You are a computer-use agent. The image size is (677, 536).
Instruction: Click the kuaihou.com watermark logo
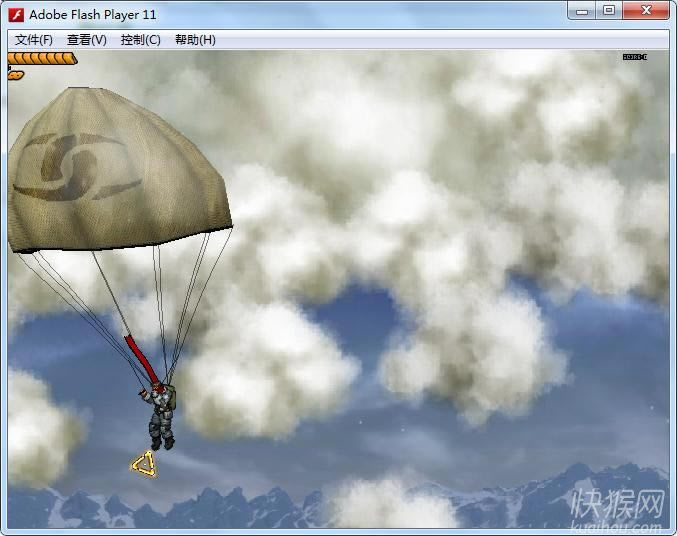point(616,512)
